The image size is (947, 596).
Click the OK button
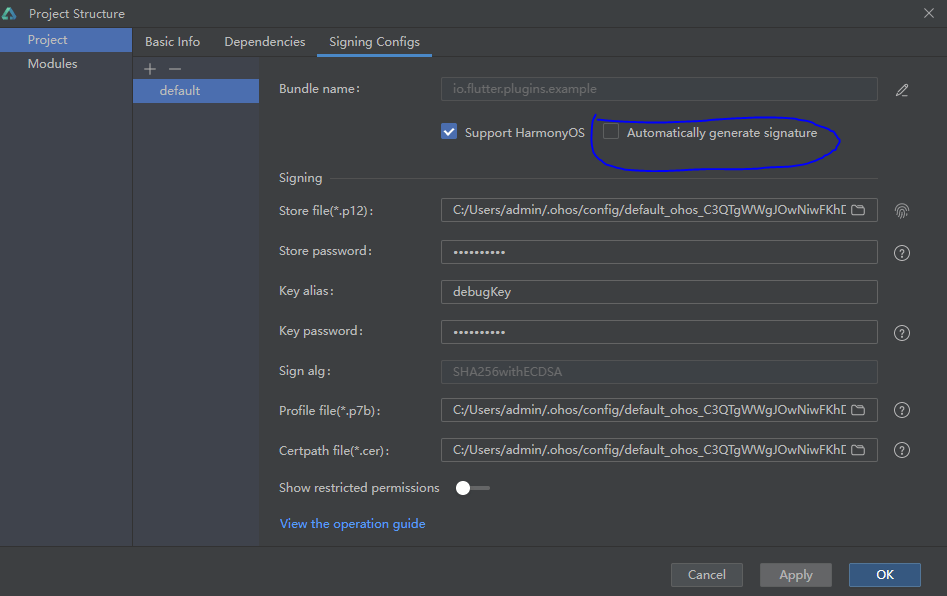point(885,575)
